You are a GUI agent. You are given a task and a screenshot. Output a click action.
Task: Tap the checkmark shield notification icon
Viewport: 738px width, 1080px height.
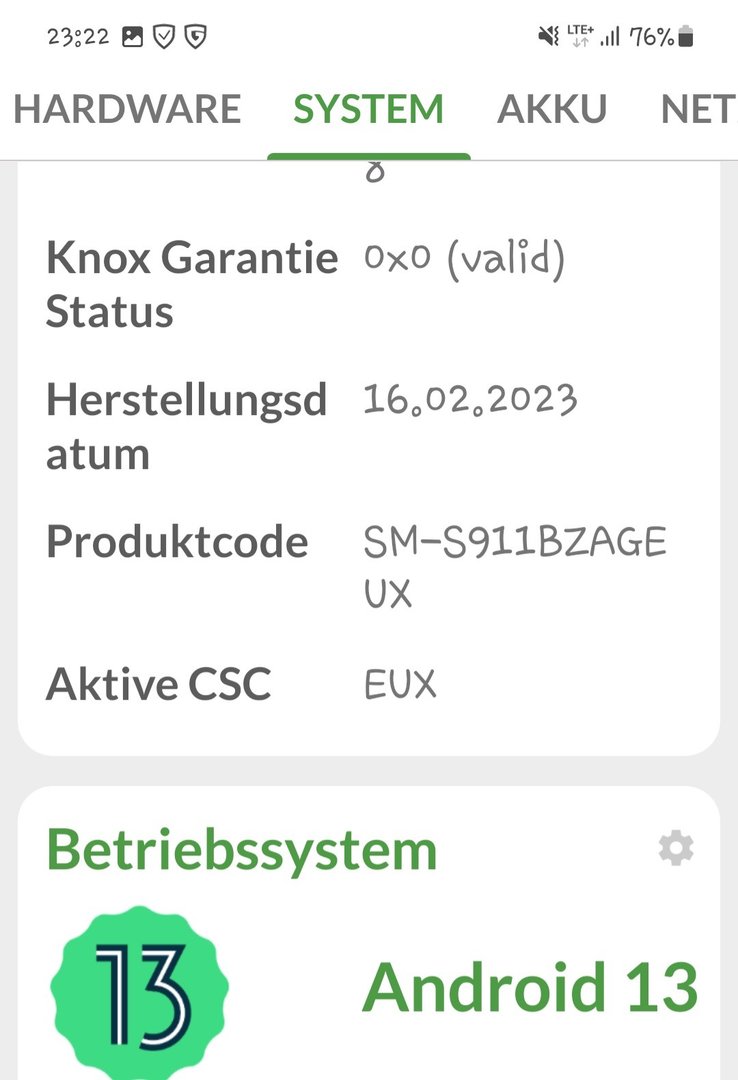163,37
